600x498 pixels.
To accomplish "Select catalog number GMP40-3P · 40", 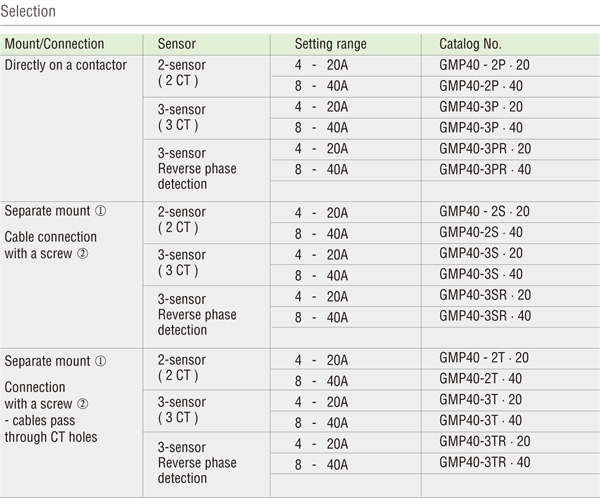I will tap(485, 127).
